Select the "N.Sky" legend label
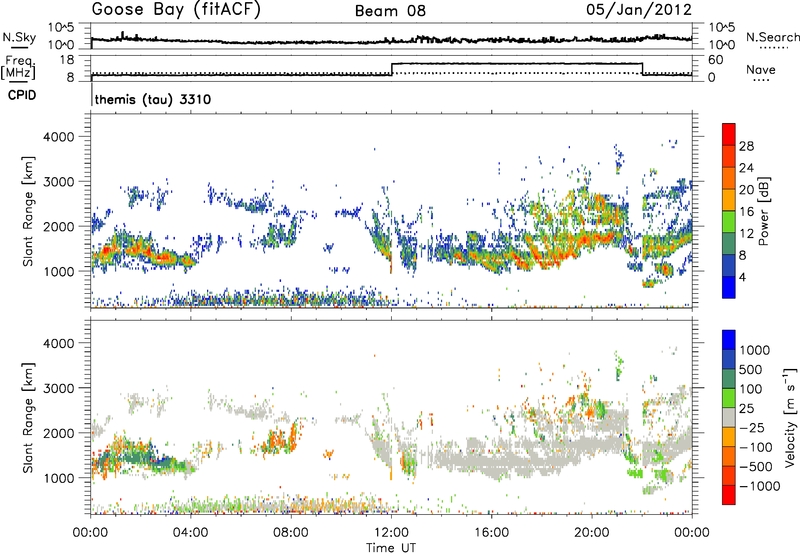The image size is (800, 554). [x=19, y=37]
